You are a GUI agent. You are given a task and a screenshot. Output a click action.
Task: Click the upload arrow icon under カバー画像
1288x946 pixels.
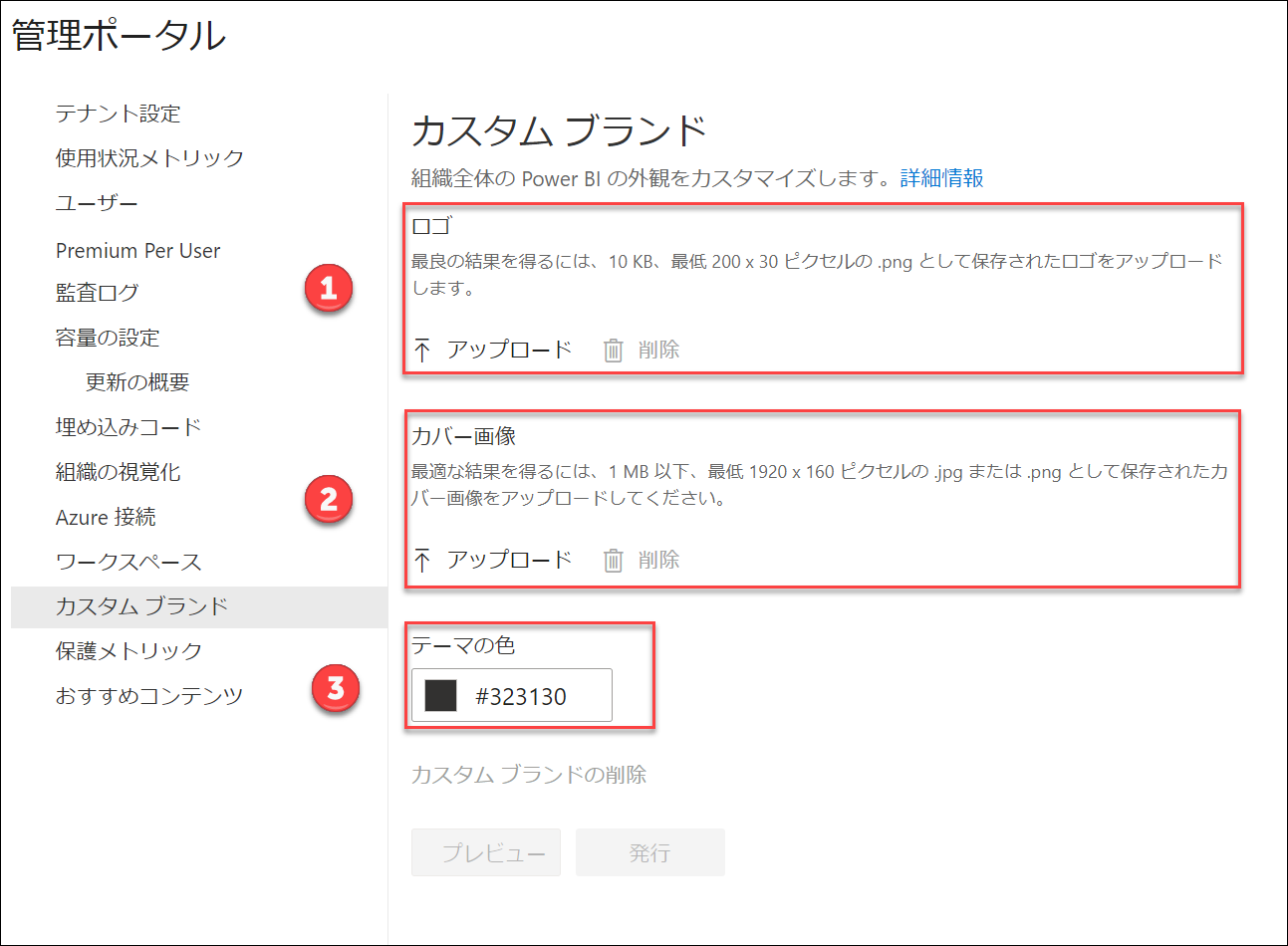[422, 561]
